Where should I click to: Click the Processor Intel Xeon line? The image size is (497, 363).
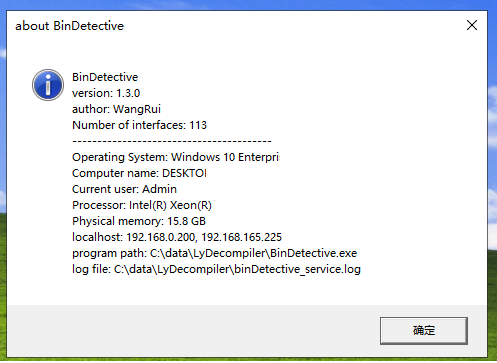tap(142, 205)
